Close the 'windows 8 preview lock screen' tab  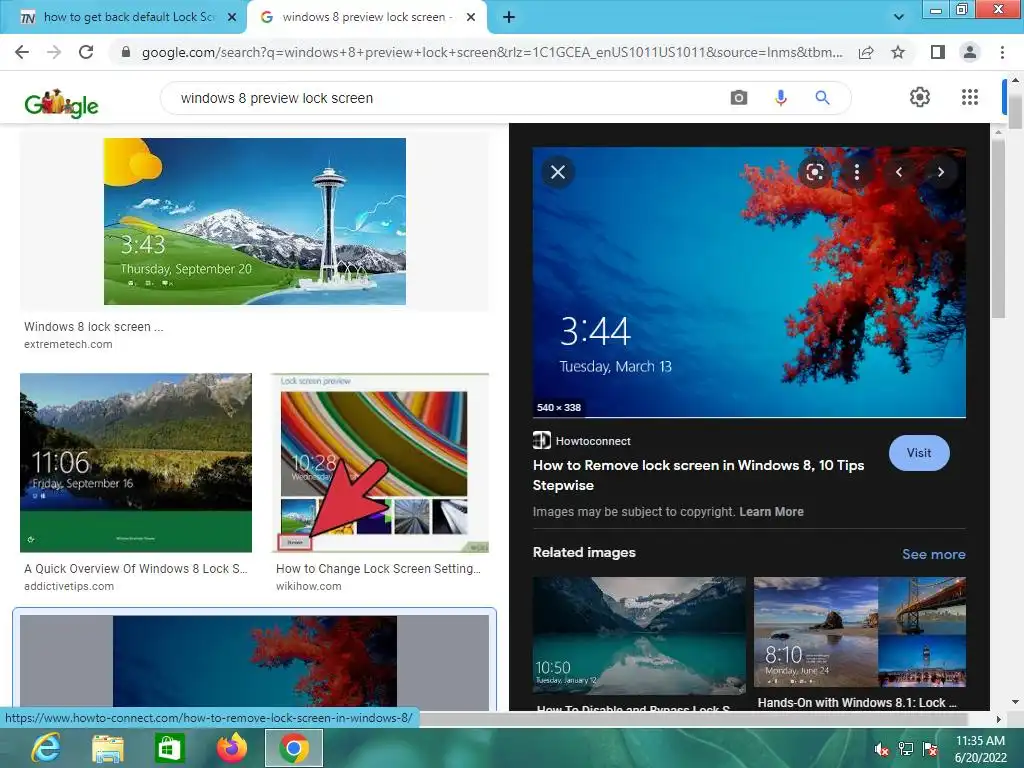click(470, 18)
